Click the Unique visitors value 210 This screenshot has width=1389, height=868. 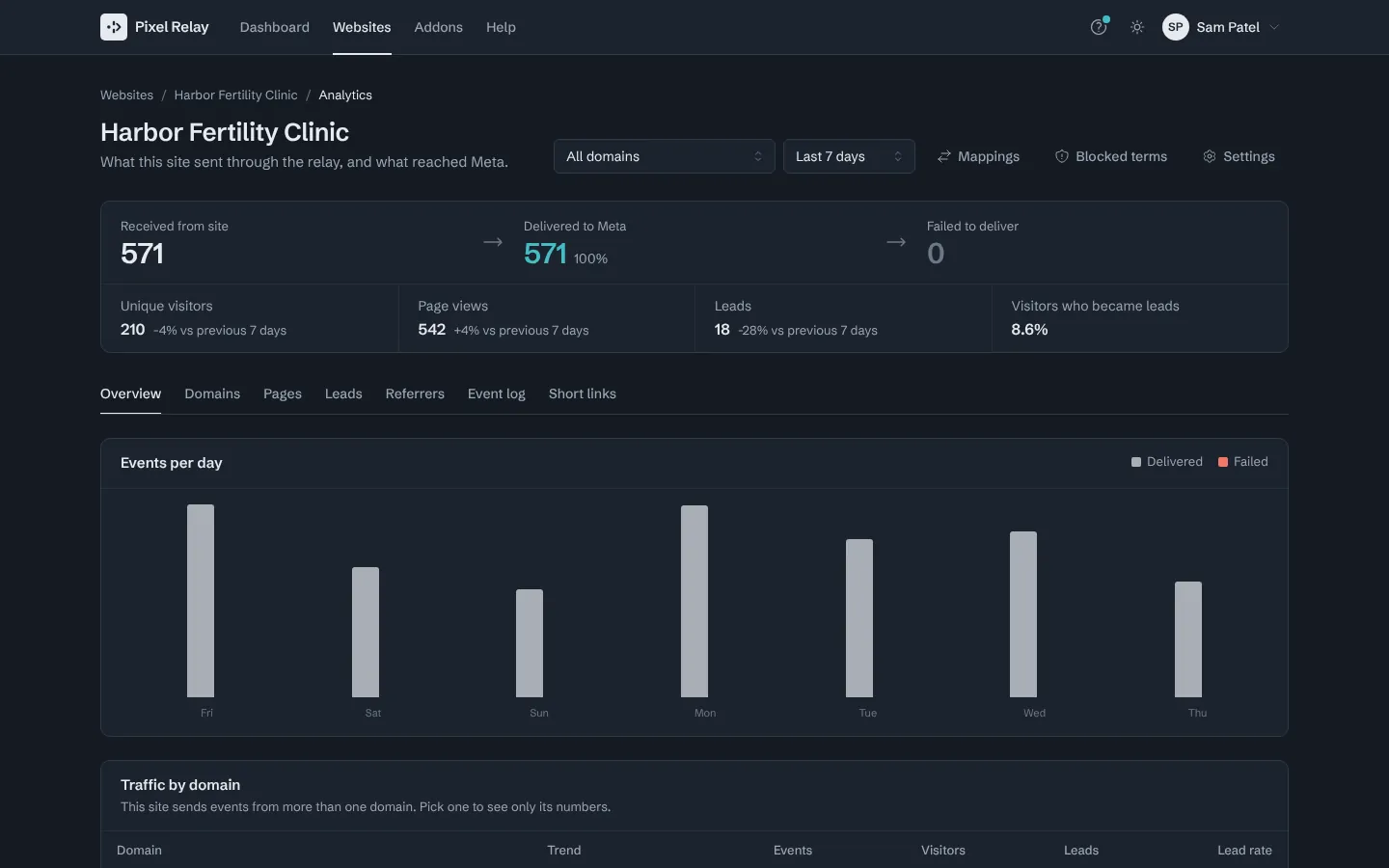coord(133,330)
